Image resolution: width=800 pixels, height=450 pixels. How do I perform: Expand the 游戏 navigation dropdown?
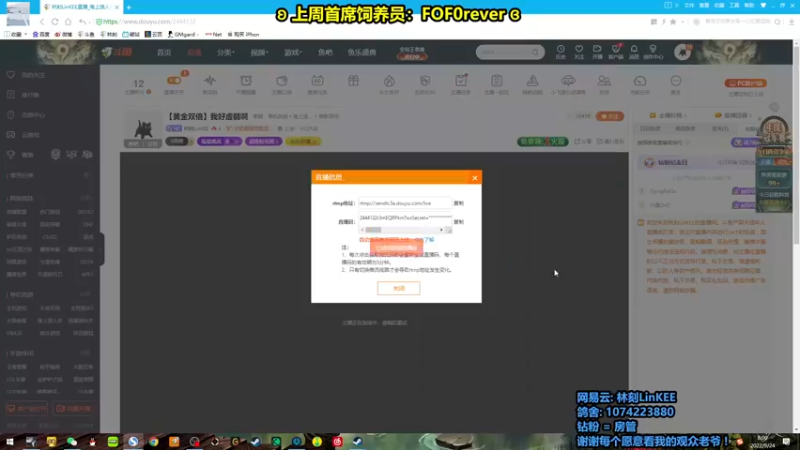[x=293, y=53]
